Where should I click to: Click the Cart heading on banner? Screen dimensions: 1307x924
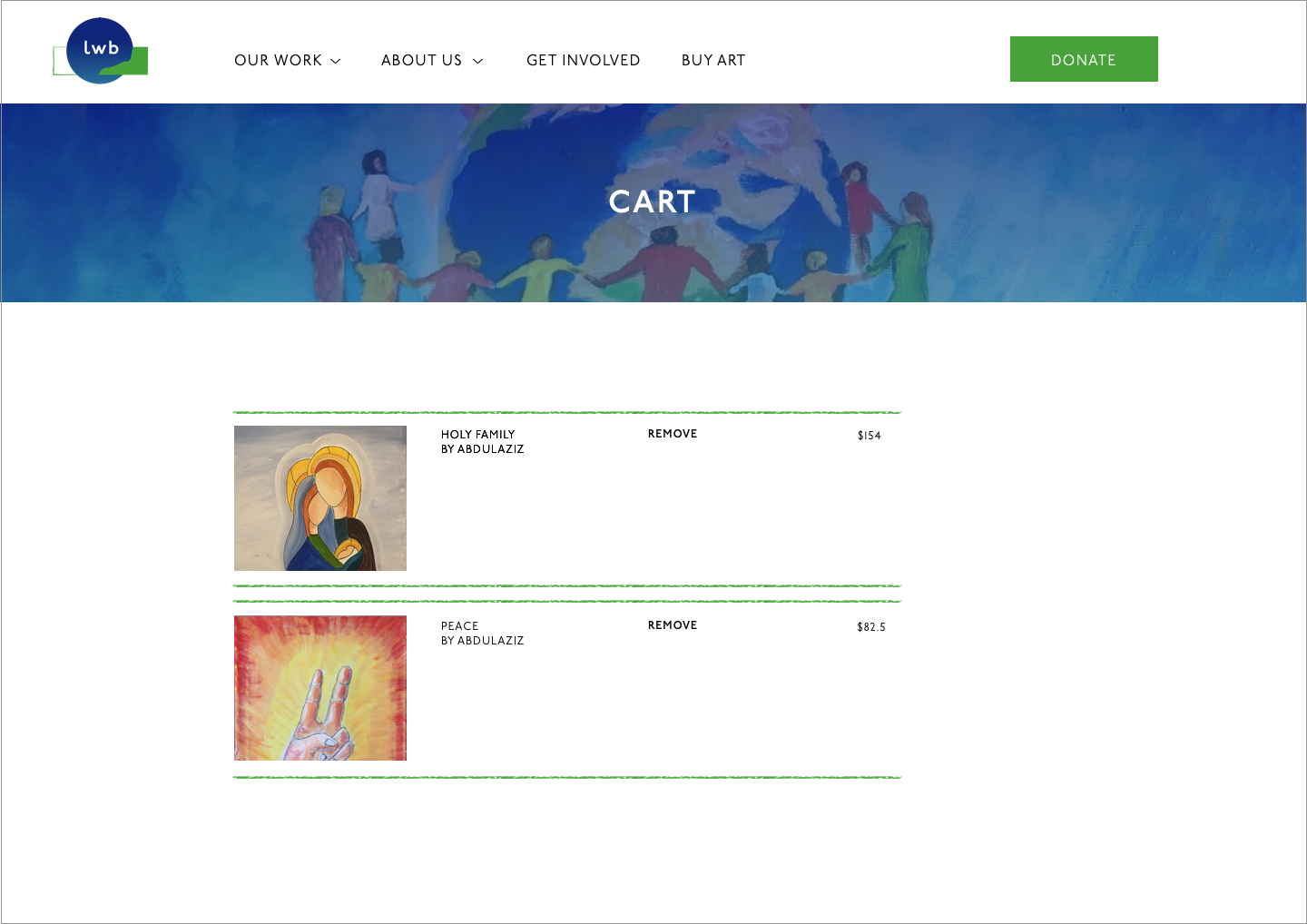point(653,202)
